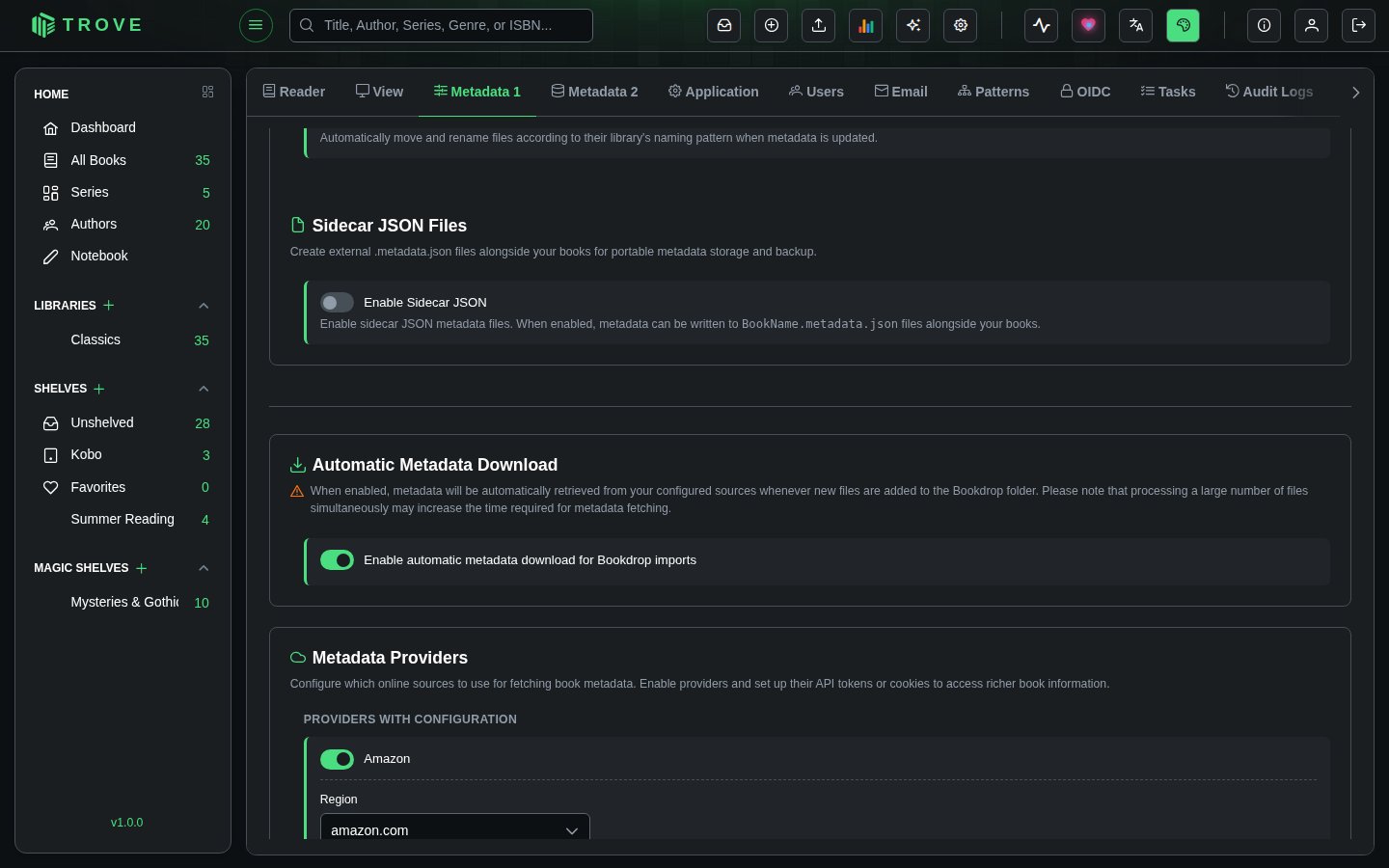1389x868 pixels.
Task: Disable automatic metadata download for Bookdrop toggle
Action: pos(337,560)
